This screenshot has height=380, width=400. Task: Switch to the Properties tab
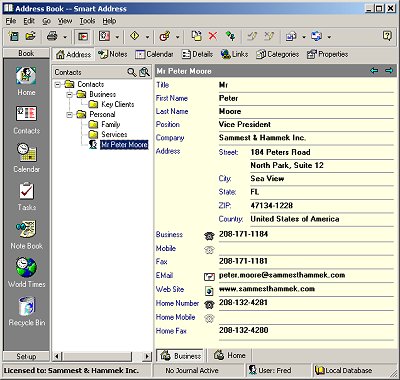(327, 54)
